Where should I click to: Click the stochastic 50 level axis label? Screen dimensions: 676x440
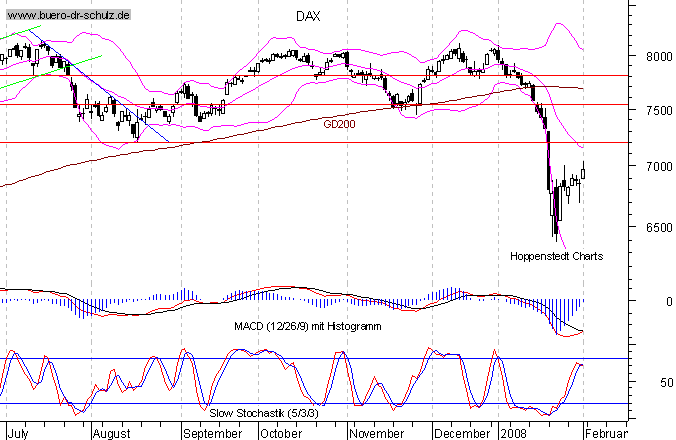pyautogui.click(x=656, y=382)
